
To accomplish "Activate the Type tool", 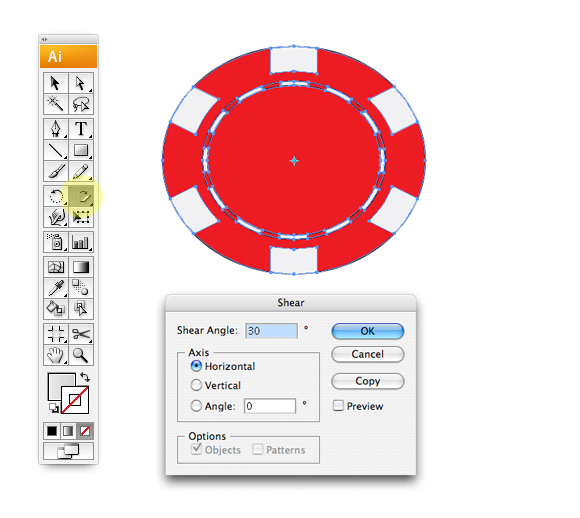I will click(81, 129).
